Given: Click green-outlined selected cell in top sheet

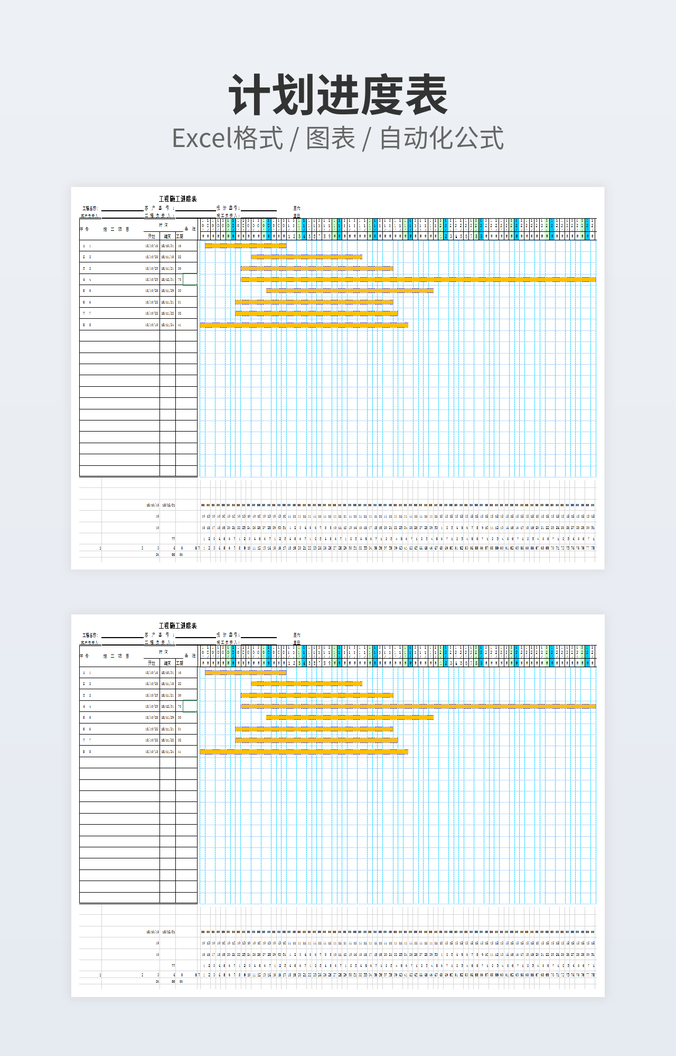Looking at the screenshot, I should pos(190,279).
